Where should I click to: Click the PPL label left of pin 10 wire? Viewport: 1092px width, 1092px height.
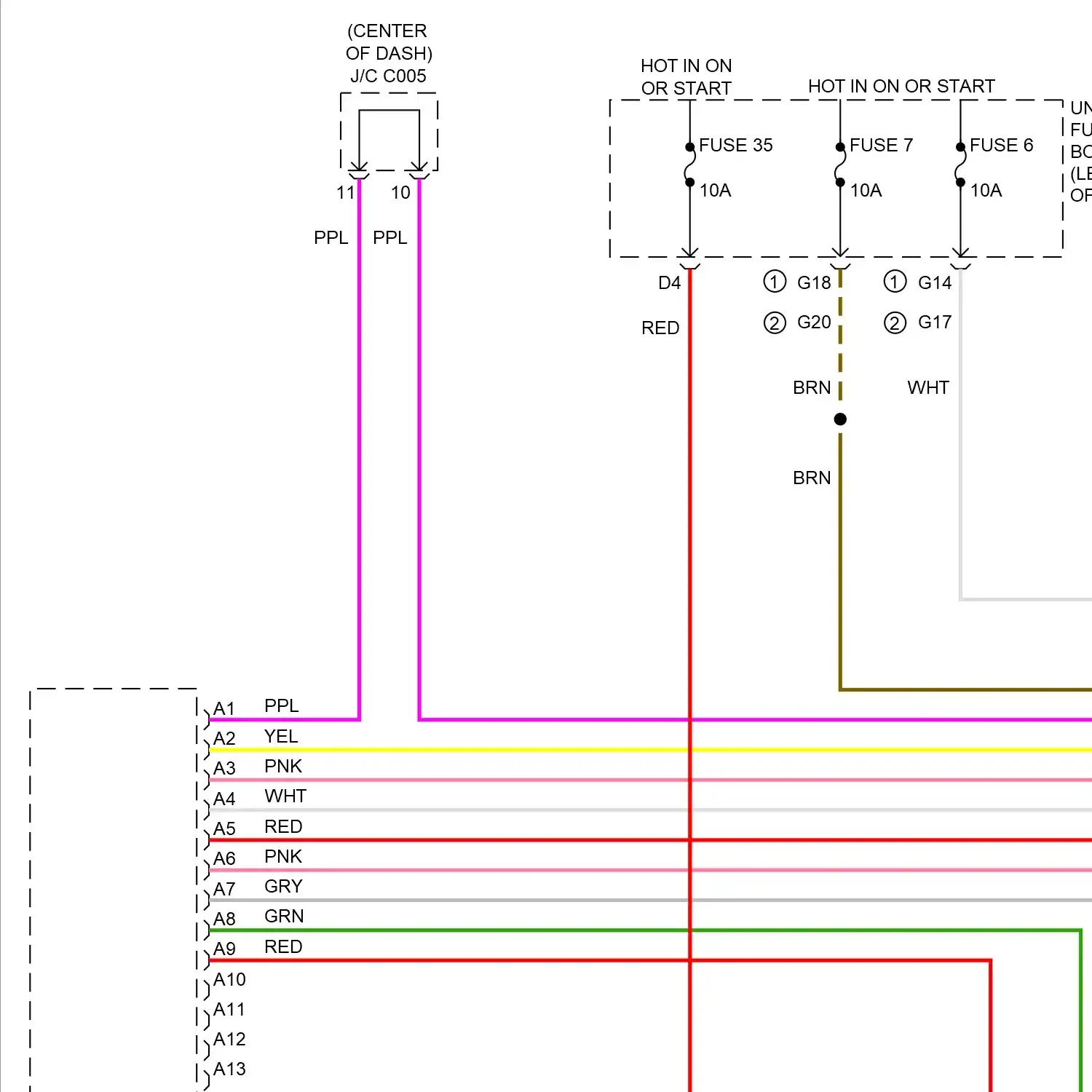pyautogui.click(x=390, y=238)
